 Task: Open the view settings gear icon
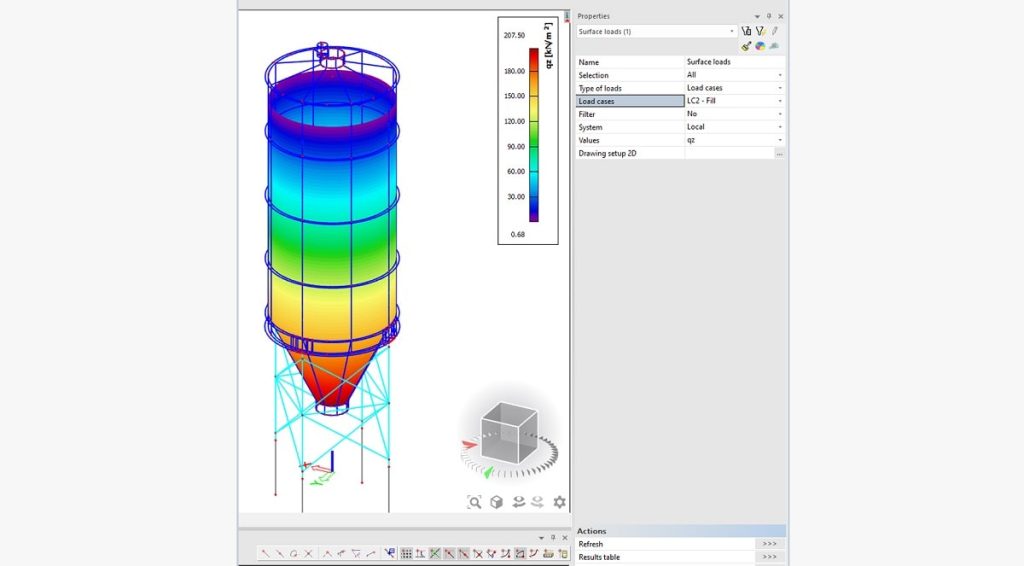(x=560, y=502)
